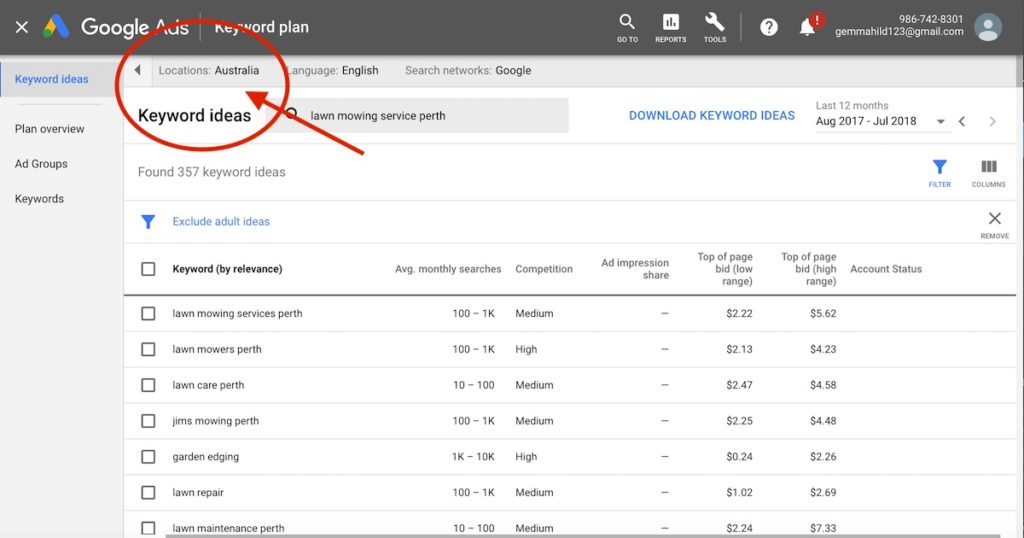1024x538 pixels.
Task: Check lawn maintenance perth row
Action: click(x=148, y=528)
